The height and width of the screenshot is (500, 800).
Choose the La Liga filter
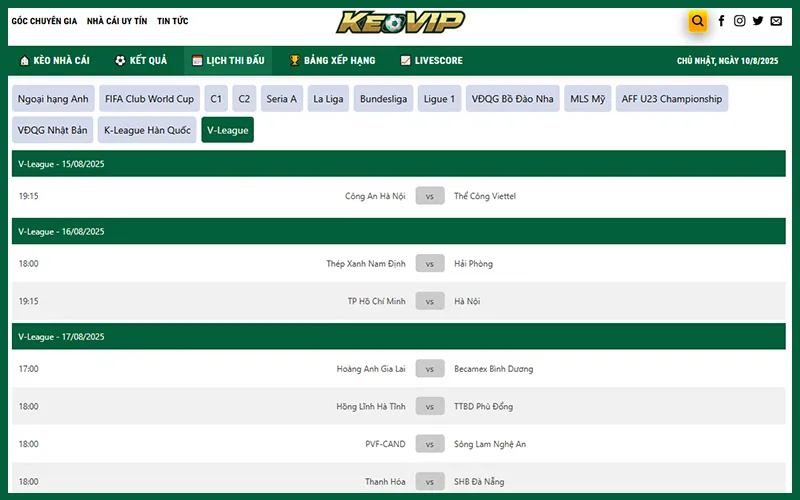[x=328, y=99]
